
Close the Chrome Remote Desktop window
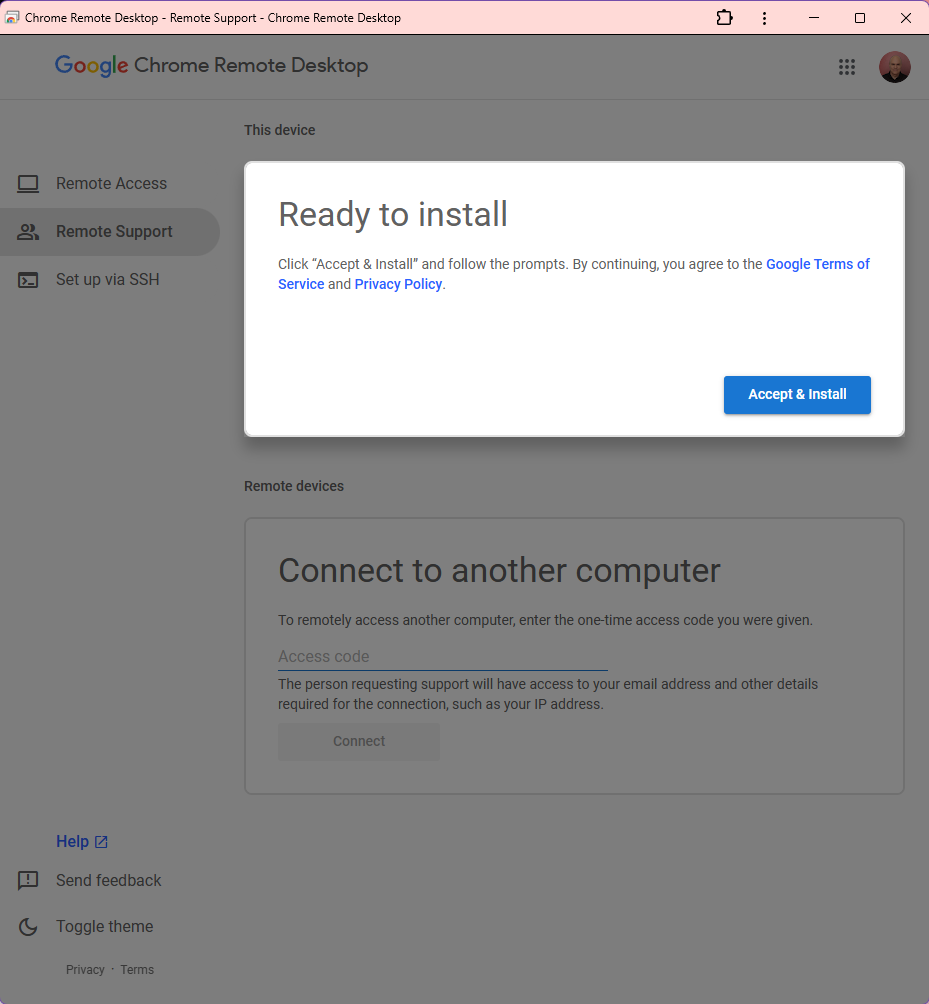[x=905, y=18]
